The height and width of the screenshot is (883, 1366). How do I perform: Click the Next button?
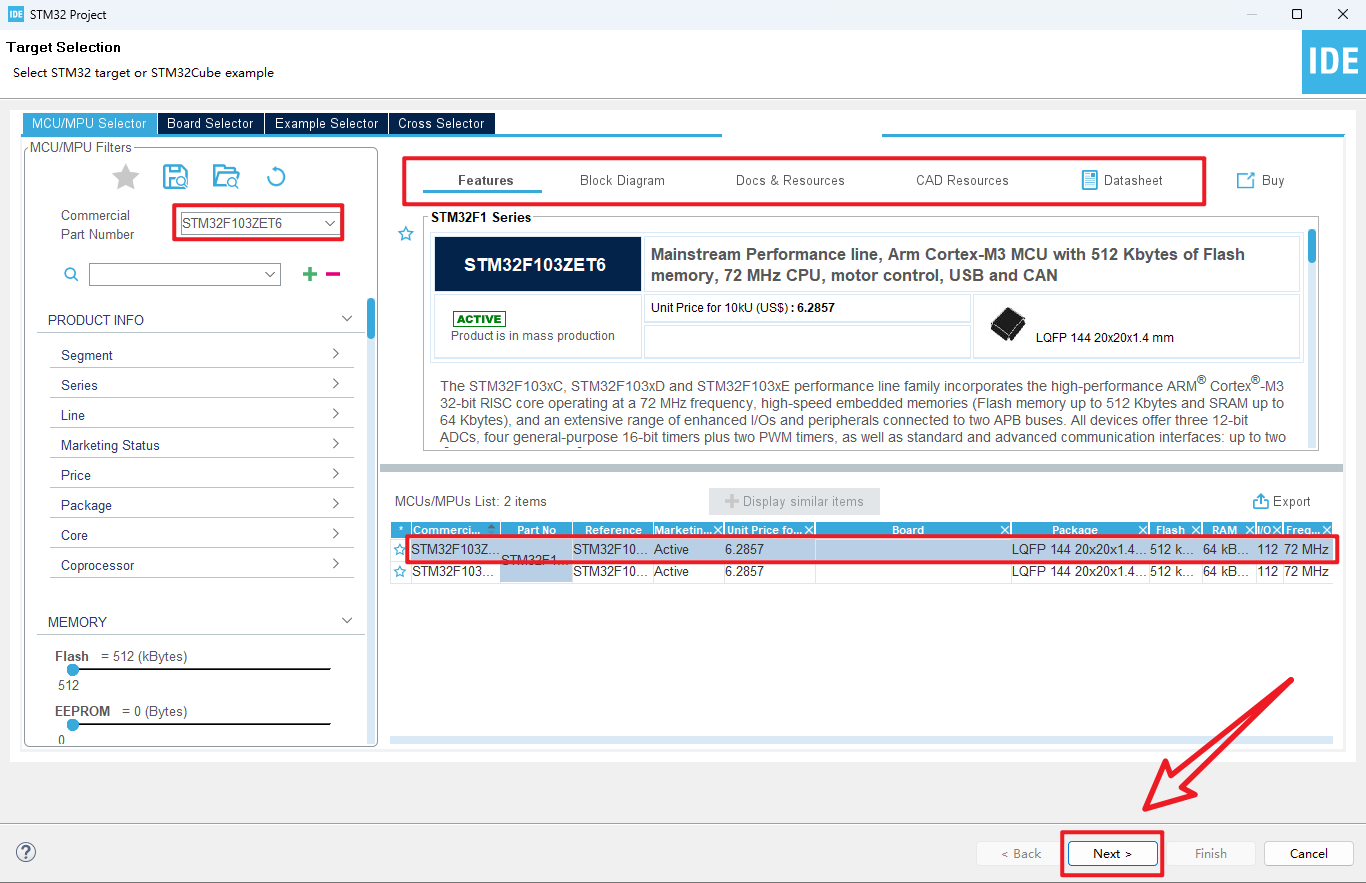(x=1112, y=854)
